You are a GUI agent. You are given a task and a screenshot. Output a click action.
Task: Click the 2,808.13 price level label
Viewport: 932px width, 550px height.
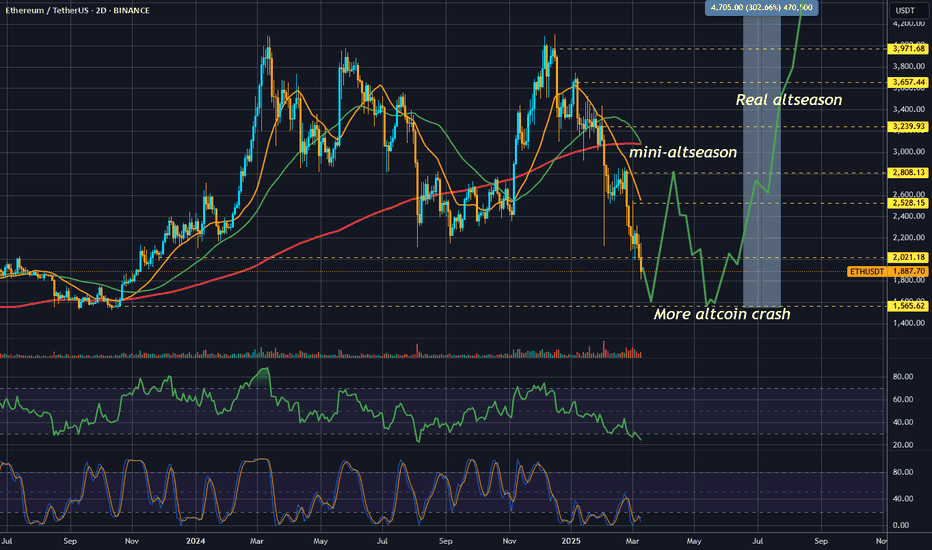tap(908, 173)
